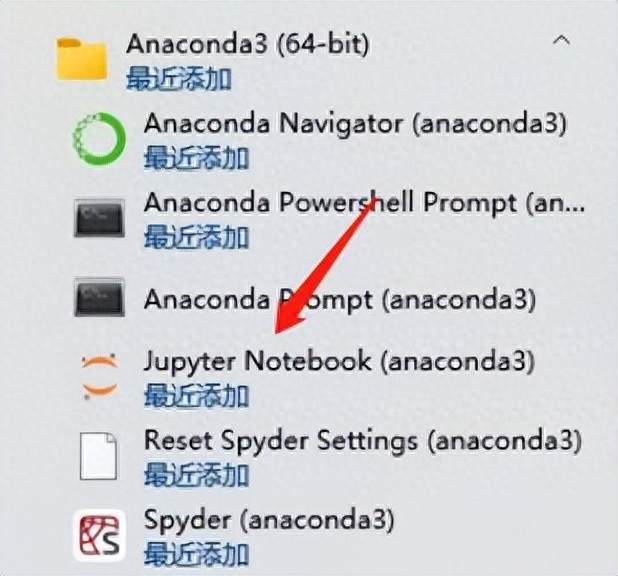Click 最近添加 link under Anaconda Navigator
This screenshot has height=576, width=618.
(x=196, y=158)
